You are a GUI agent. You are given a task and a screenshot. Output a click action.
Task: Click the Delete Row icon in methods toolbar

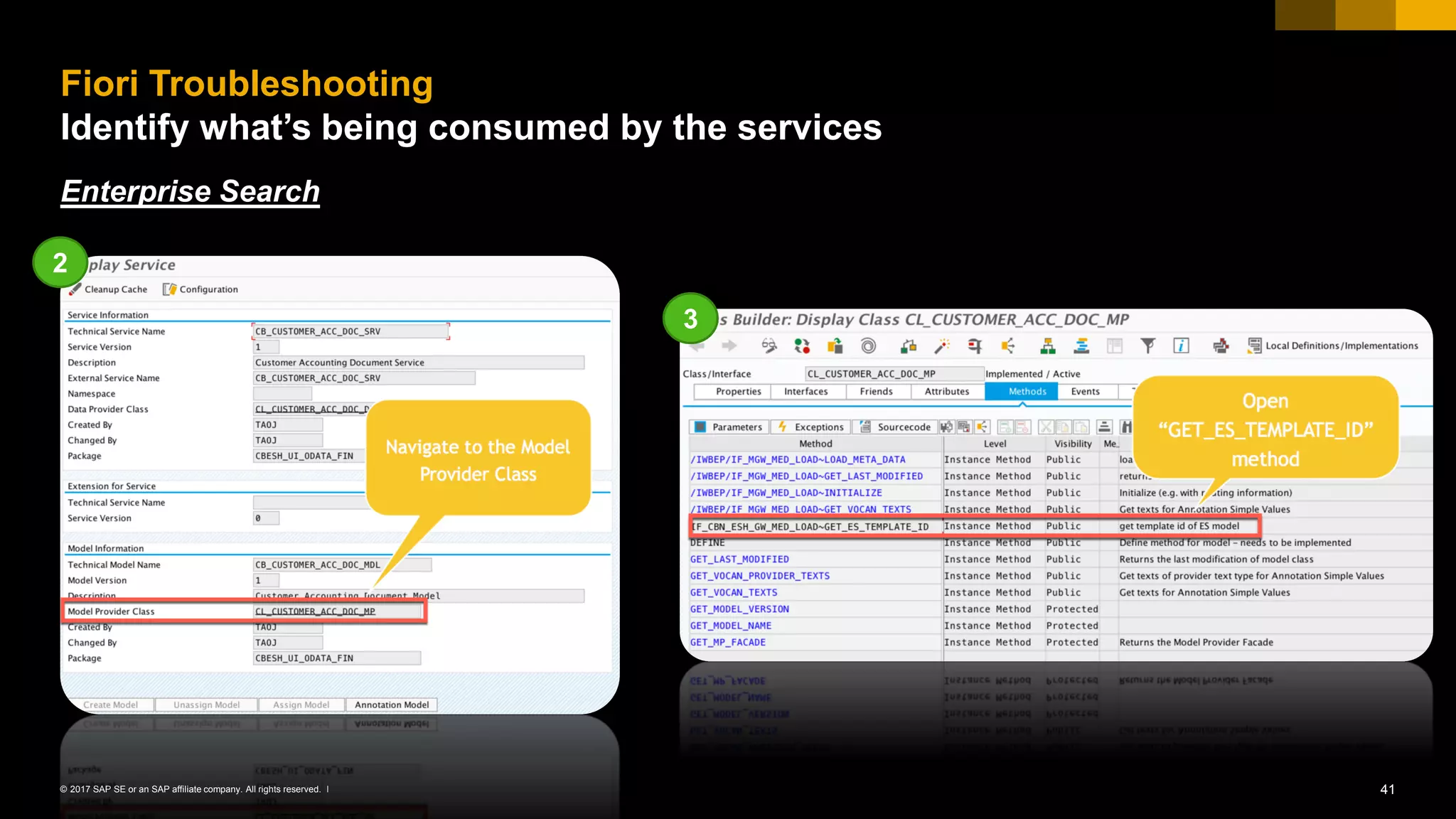click(x=1023, y=427)
